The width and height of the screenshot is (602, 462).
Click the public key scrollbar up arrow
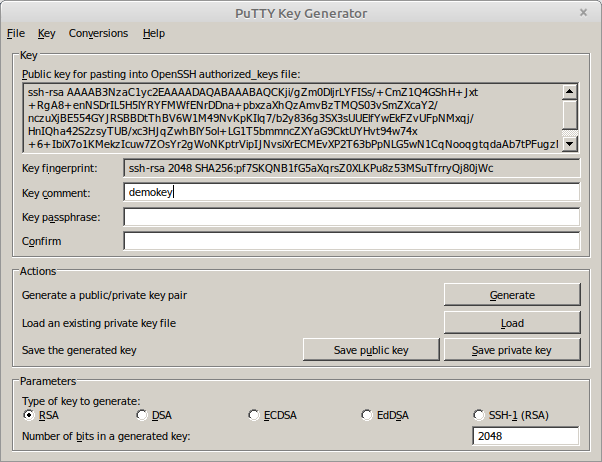[x=570, y=92]
